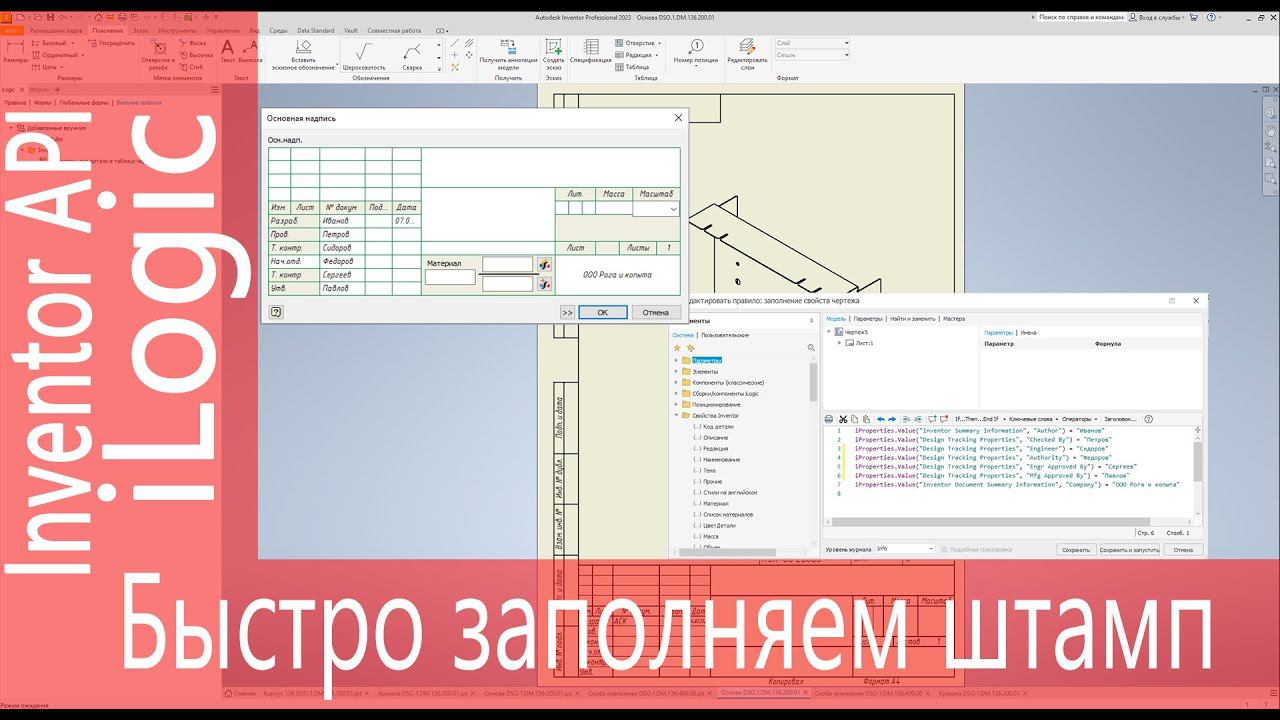Click the code editor horizontal scrollbar

(x=1008, y=523)
